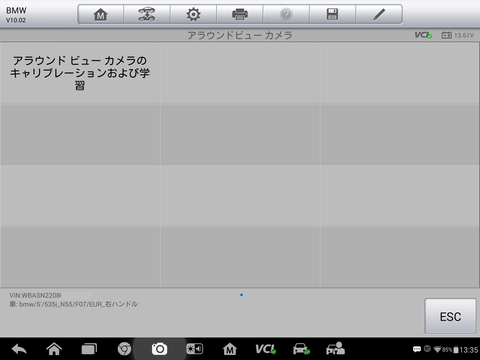Open brightness and volume shortcut icon
This screenshot has width=480, height=360.
point(194,349)
